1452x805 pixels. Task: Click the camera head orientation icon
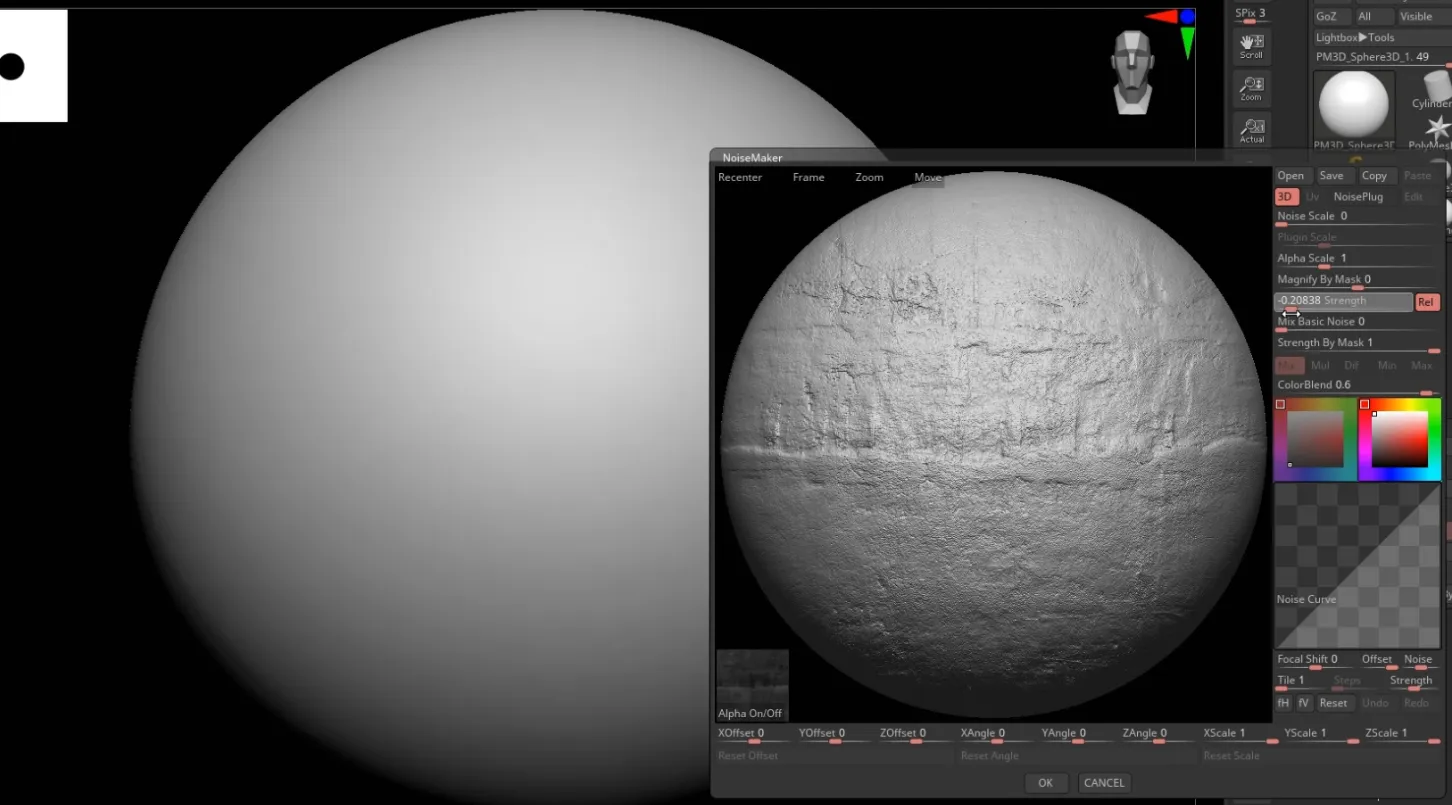(1132, 70)
